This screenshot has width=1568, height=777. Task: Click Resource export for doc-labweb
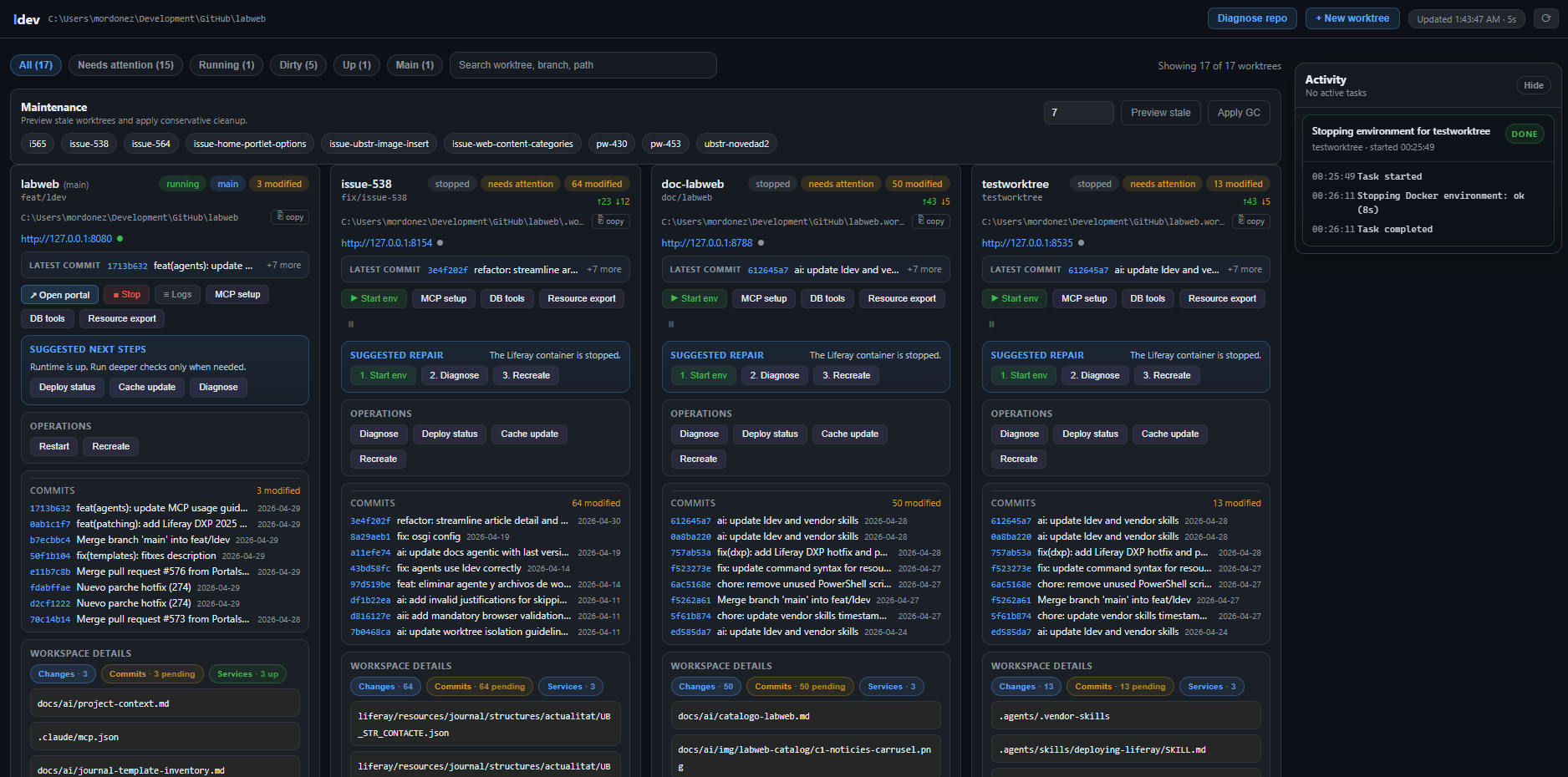pyautogui.click(x=902, y=298)
